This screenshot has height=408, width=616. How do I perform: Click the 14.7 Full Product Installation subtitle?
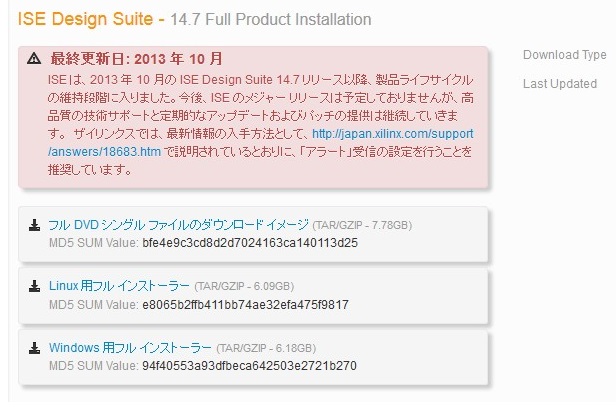271,19
